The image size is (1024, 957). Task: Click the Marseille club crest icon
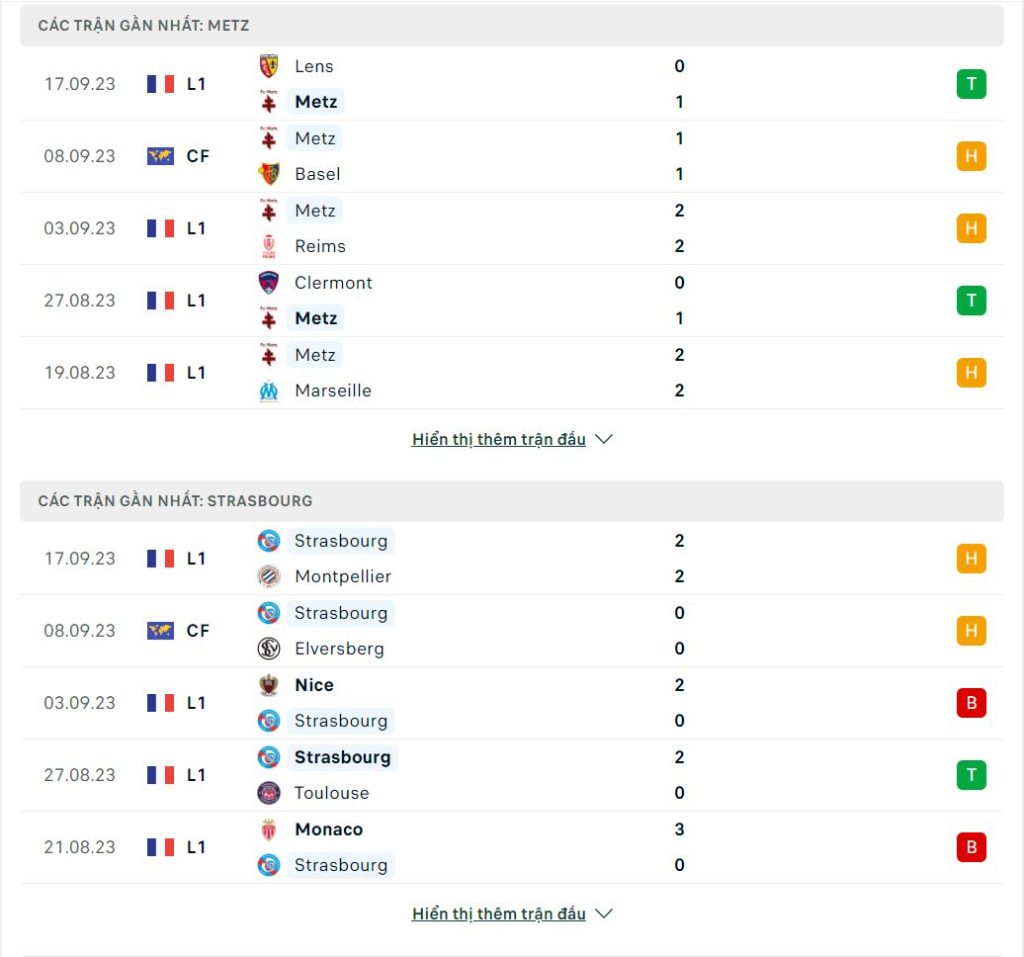pyautogui.click(x=268, y=391)
